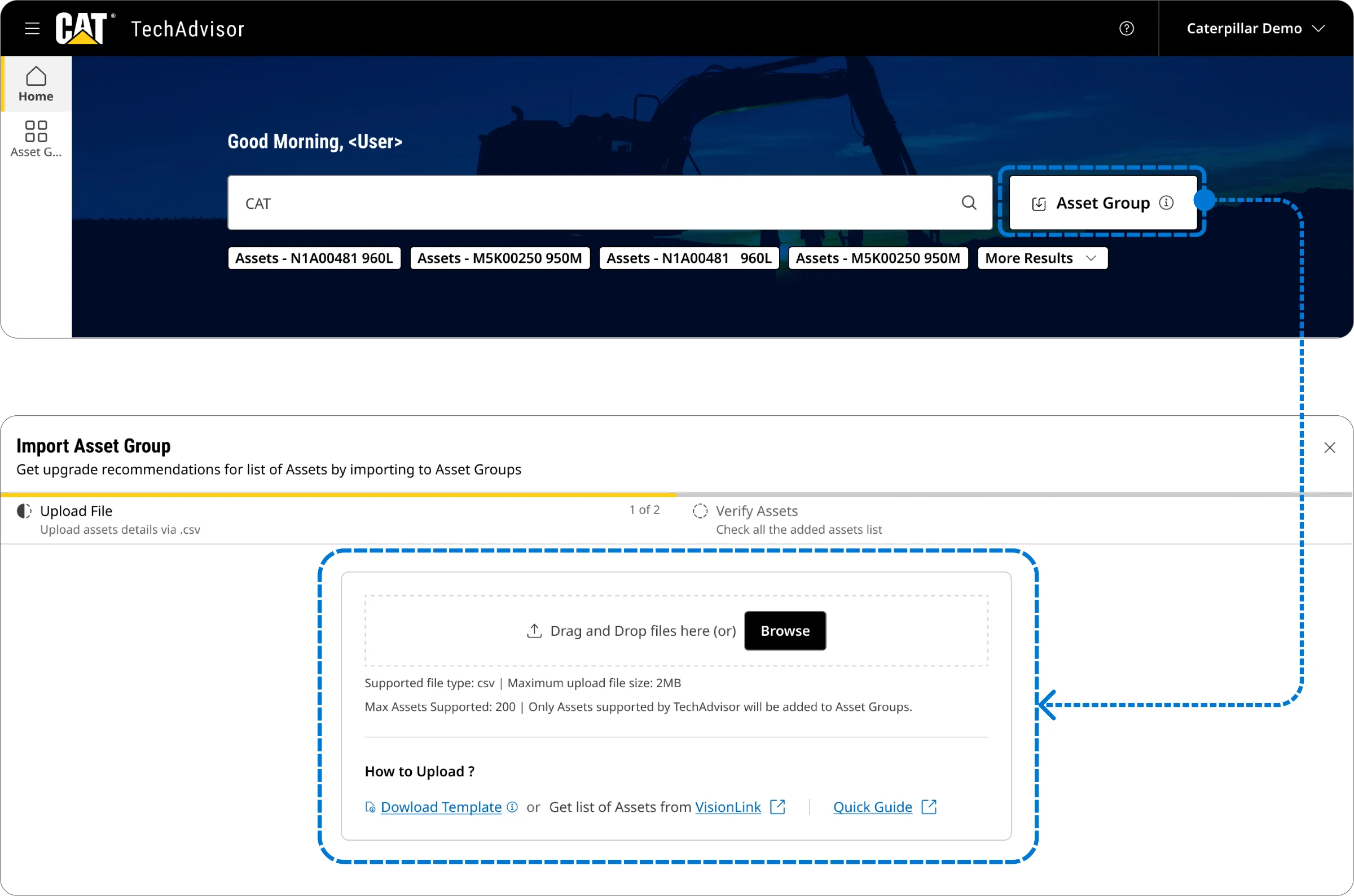Click the search magnifier icon
The image size is (1354, 896).
[968, 203]
